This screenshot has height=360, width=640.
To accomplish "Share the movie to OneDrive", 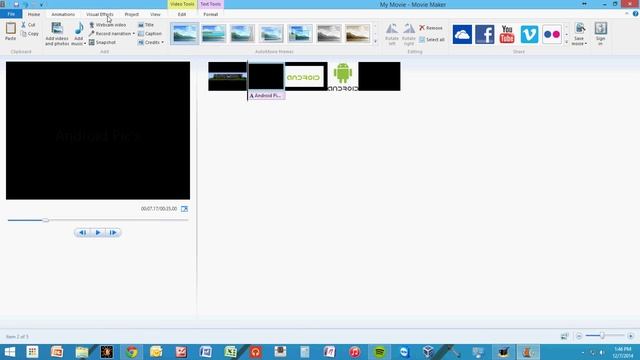I will (462, 34).
